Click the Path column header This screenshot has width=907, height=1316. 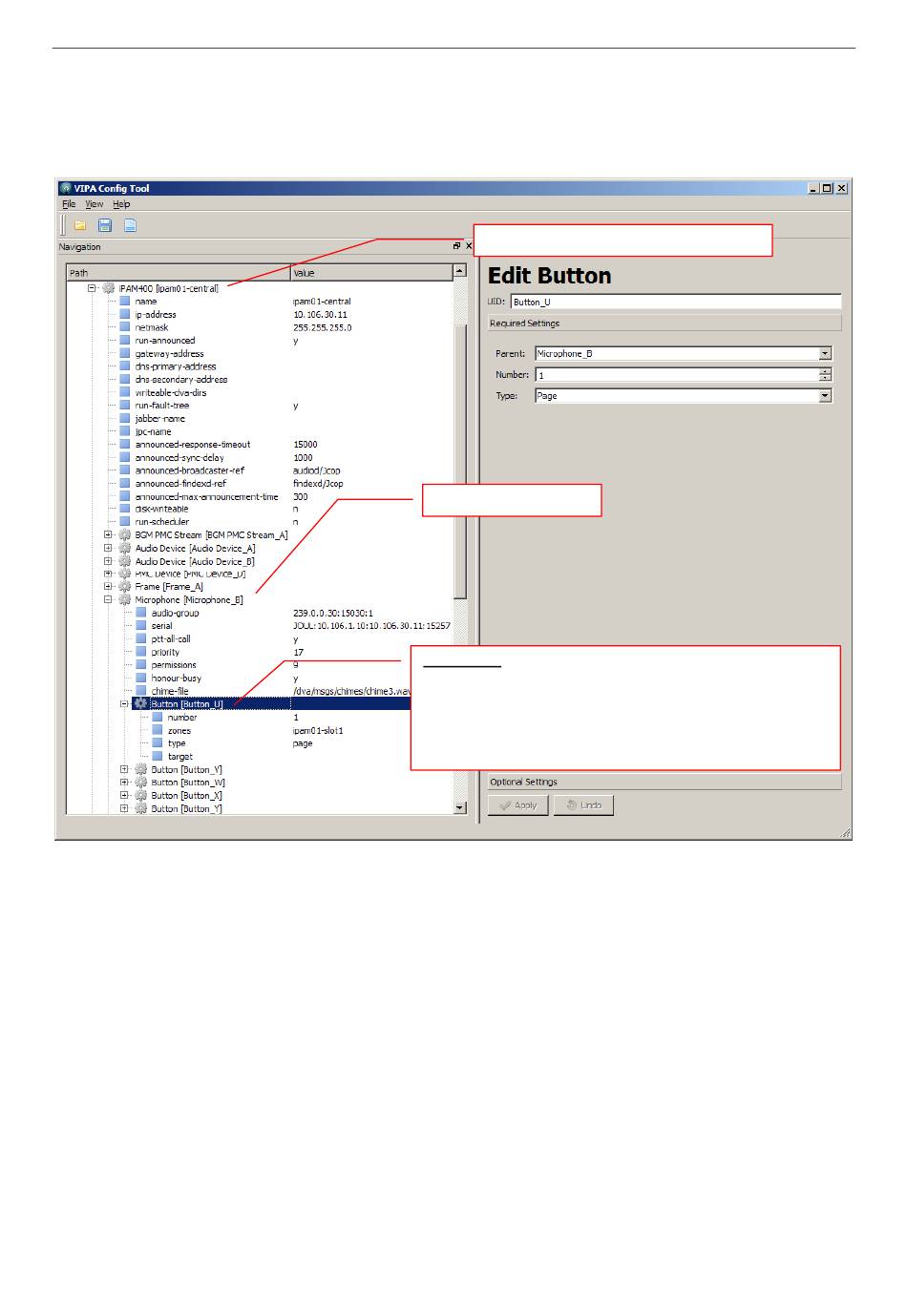click(x=179, y=273)
